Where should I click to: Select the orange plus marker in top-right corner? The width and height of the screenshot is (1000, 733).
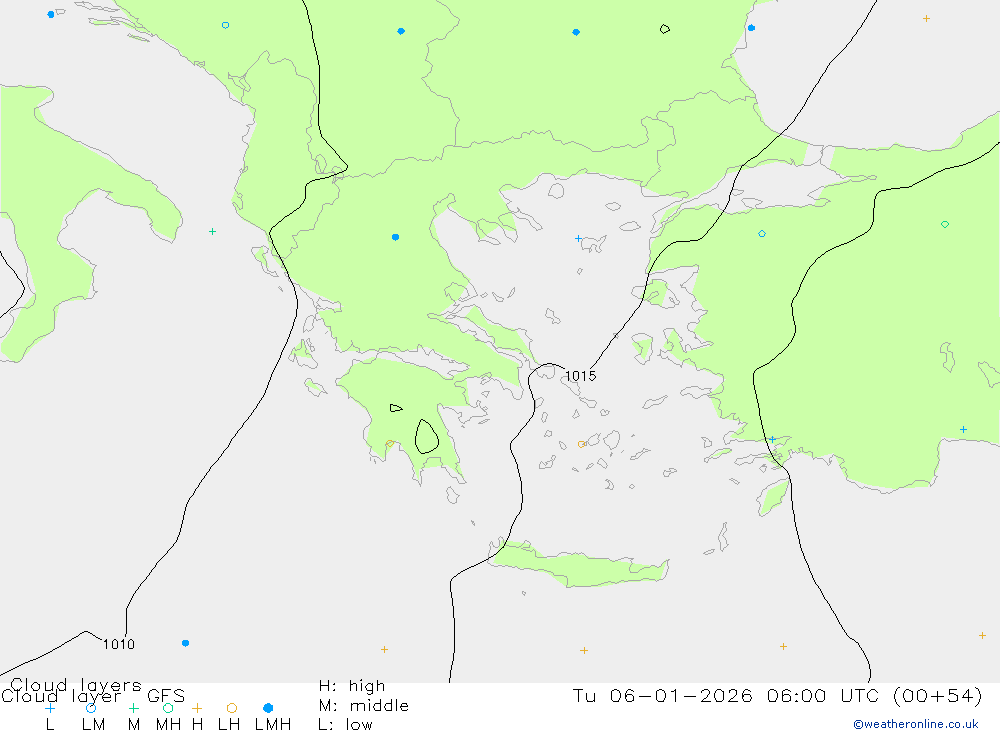tap(926, 19)
